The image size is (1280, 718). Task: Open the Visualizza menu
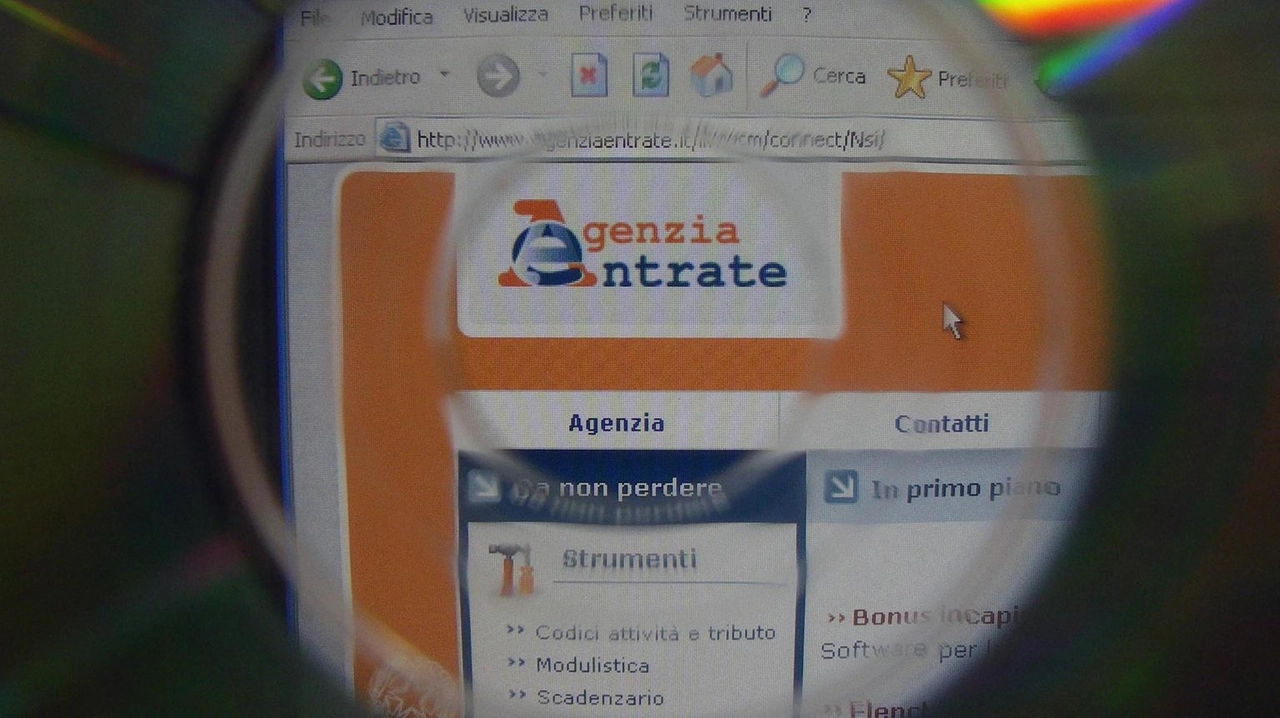(x=506, y=15)
